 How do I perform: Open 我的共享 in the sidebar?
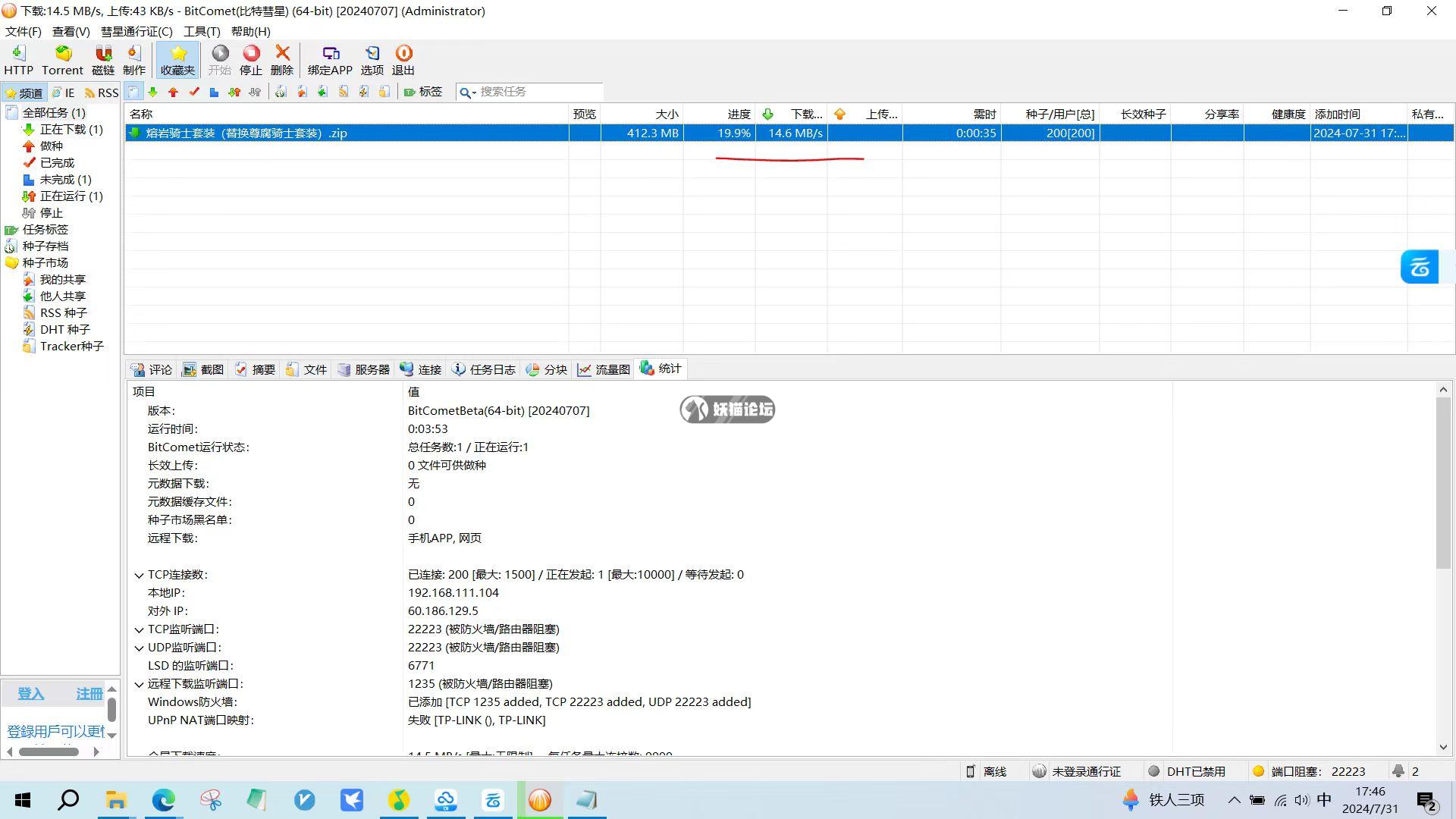point(63,279)
